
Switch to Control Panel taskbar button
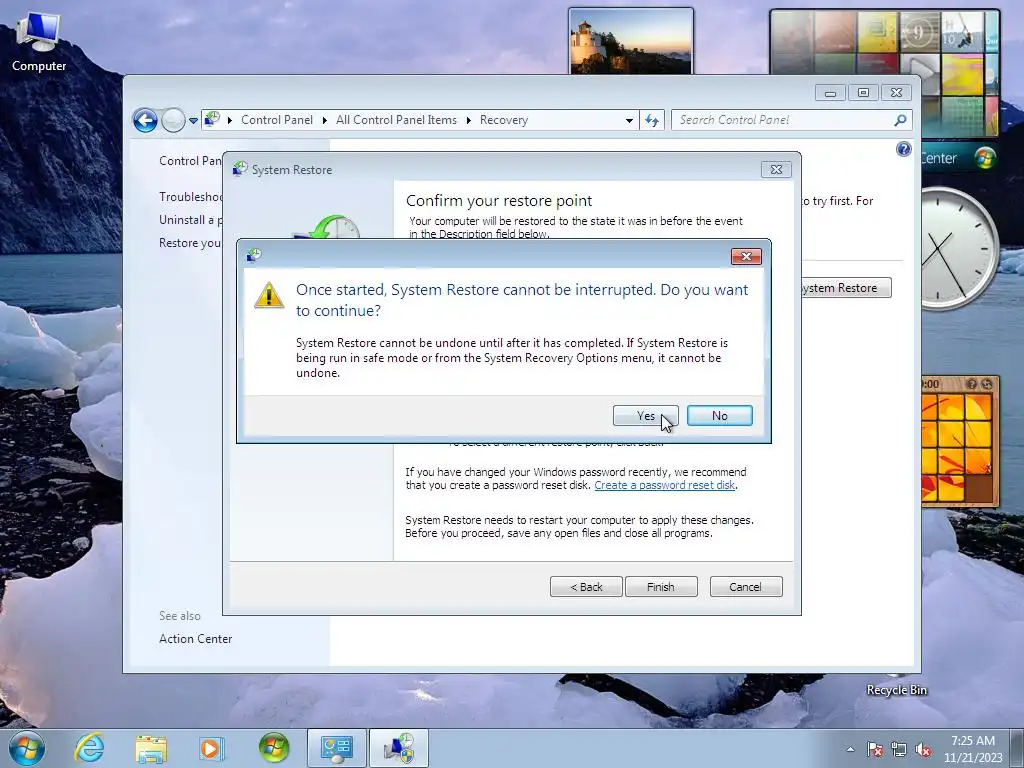click(x=337, y=748)
